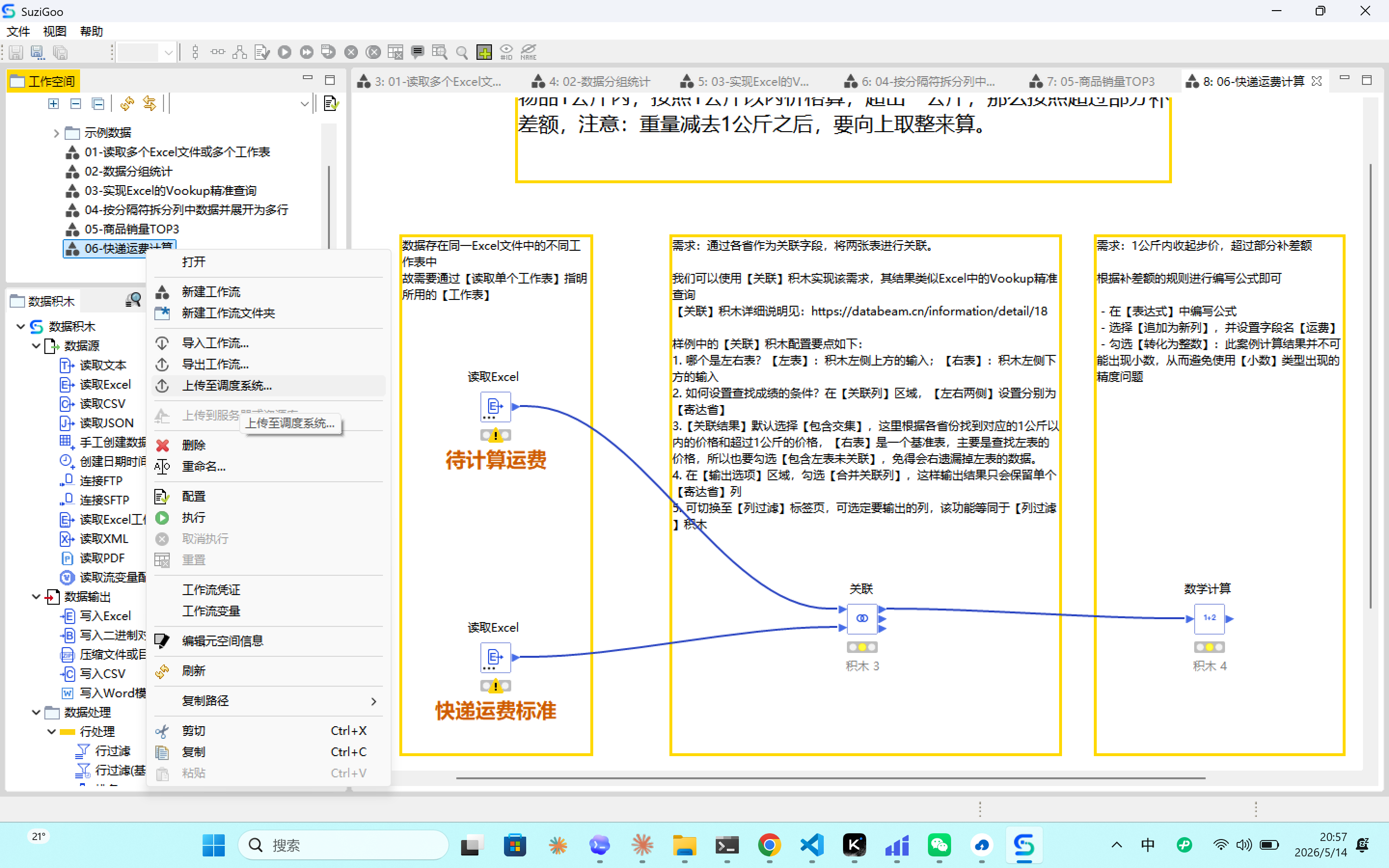The image size is (1389, 868).
Task: Open the 文件 menu
Action: (x=18, y=31)
